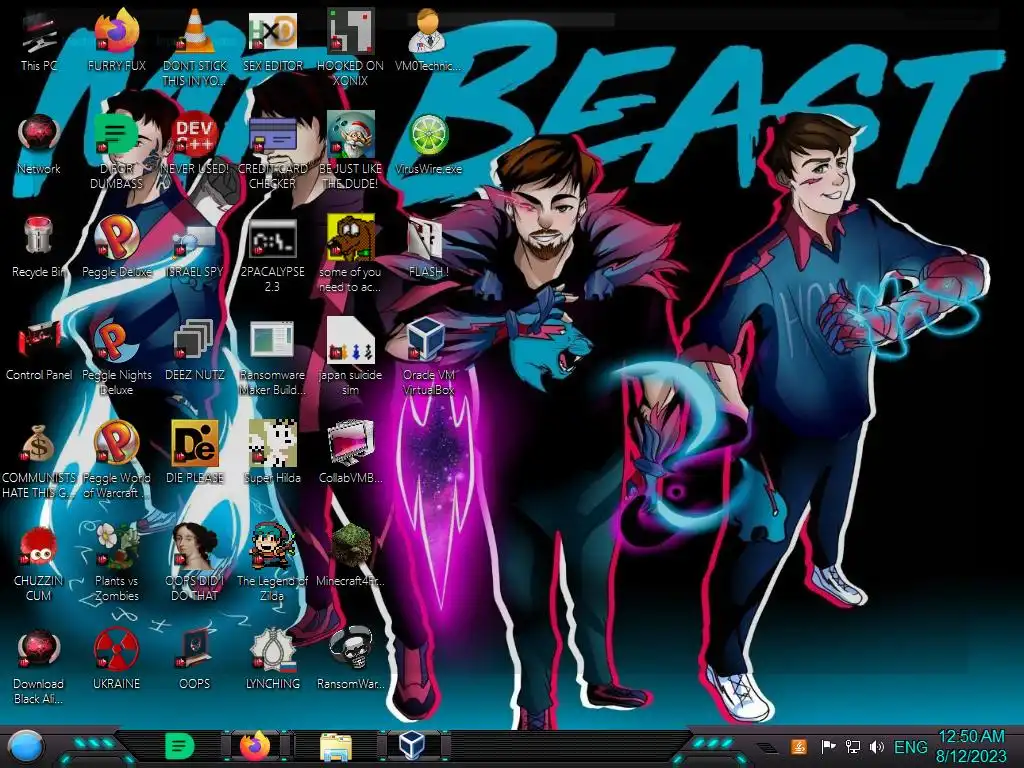This screenshot has height=768, width=1024.
Task: Click the ENG language indicator
Action: click(x=910, y=747)
